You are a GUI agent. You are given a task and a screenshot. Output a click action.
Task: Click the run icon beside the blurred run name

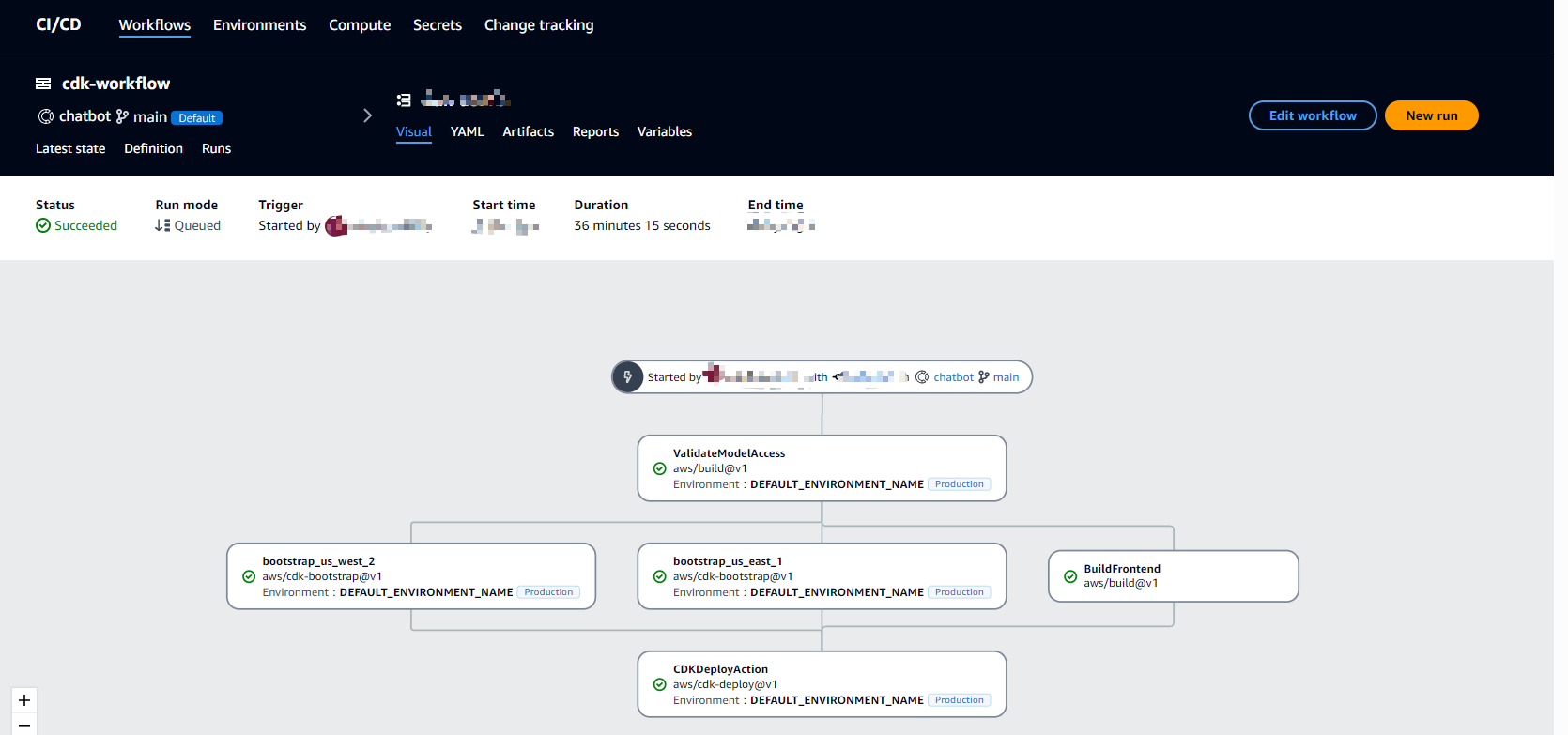(x=404, y=100)
